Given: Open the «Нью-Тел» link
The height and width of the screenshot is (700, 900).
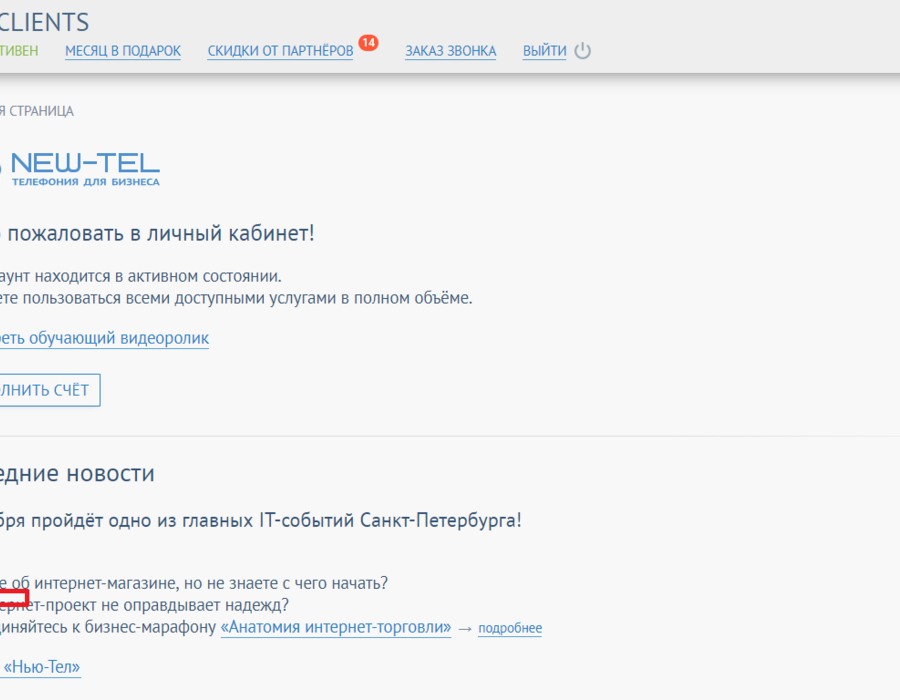Looking at the screenshot, I should [x=41, y=667].
